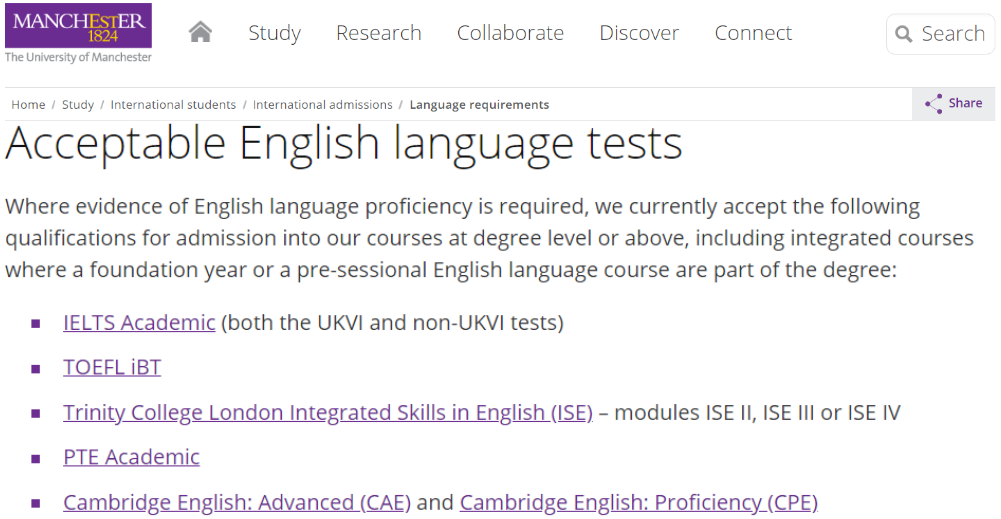1001x519 pixels.
Task: Click the Search input field
Action: click(x=952, y=34)
